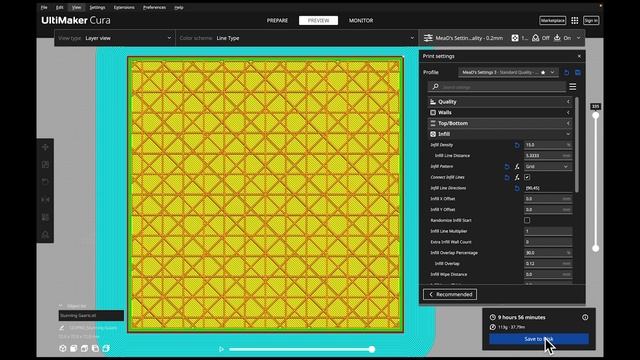Viewport: 640px width, 360px height.
Task: Expand the Top/Bottom settings section
Action: 500,123
